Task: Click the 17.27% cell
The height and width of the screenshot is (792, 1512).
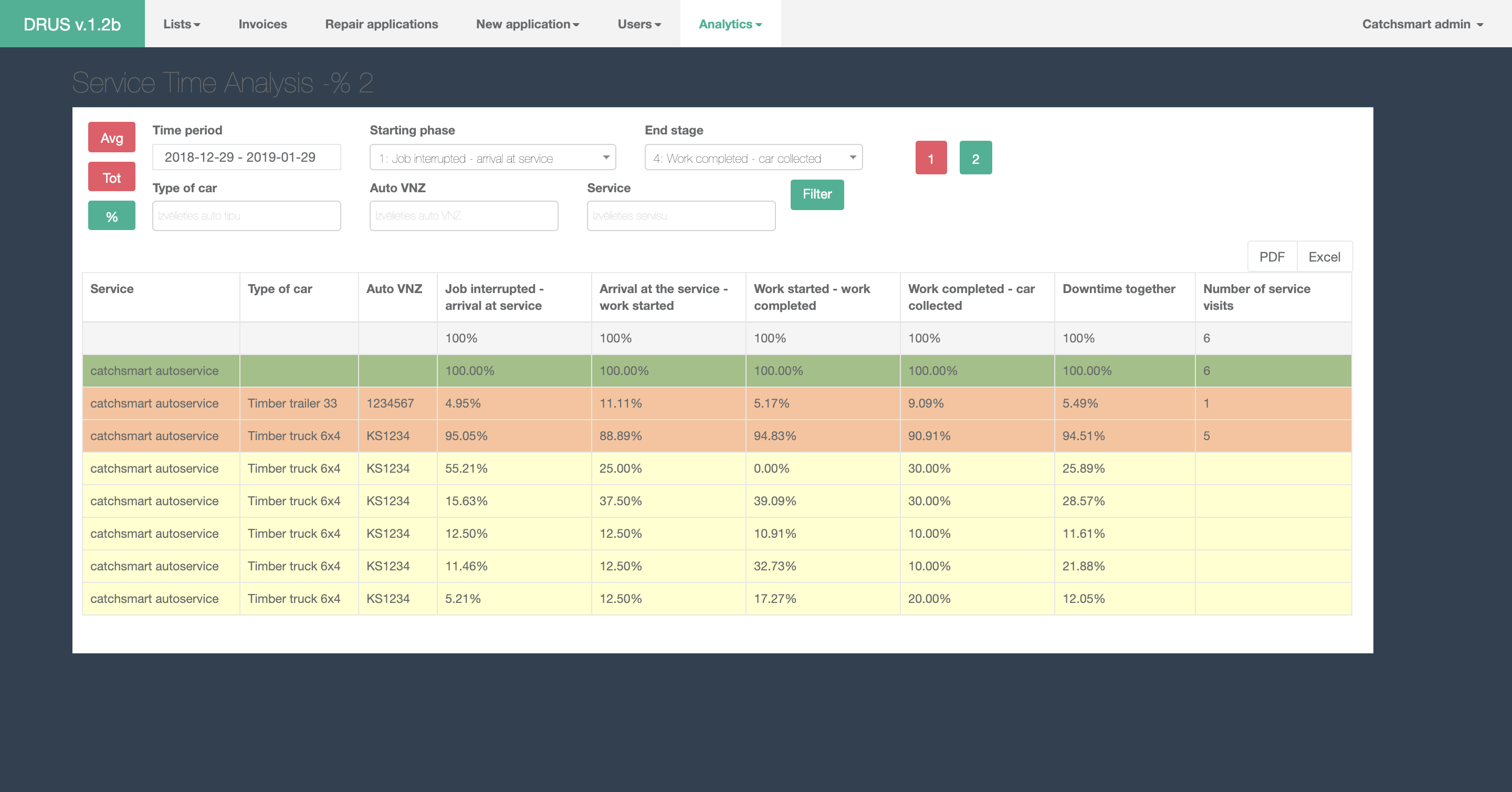Action: (x=822, y=599)
